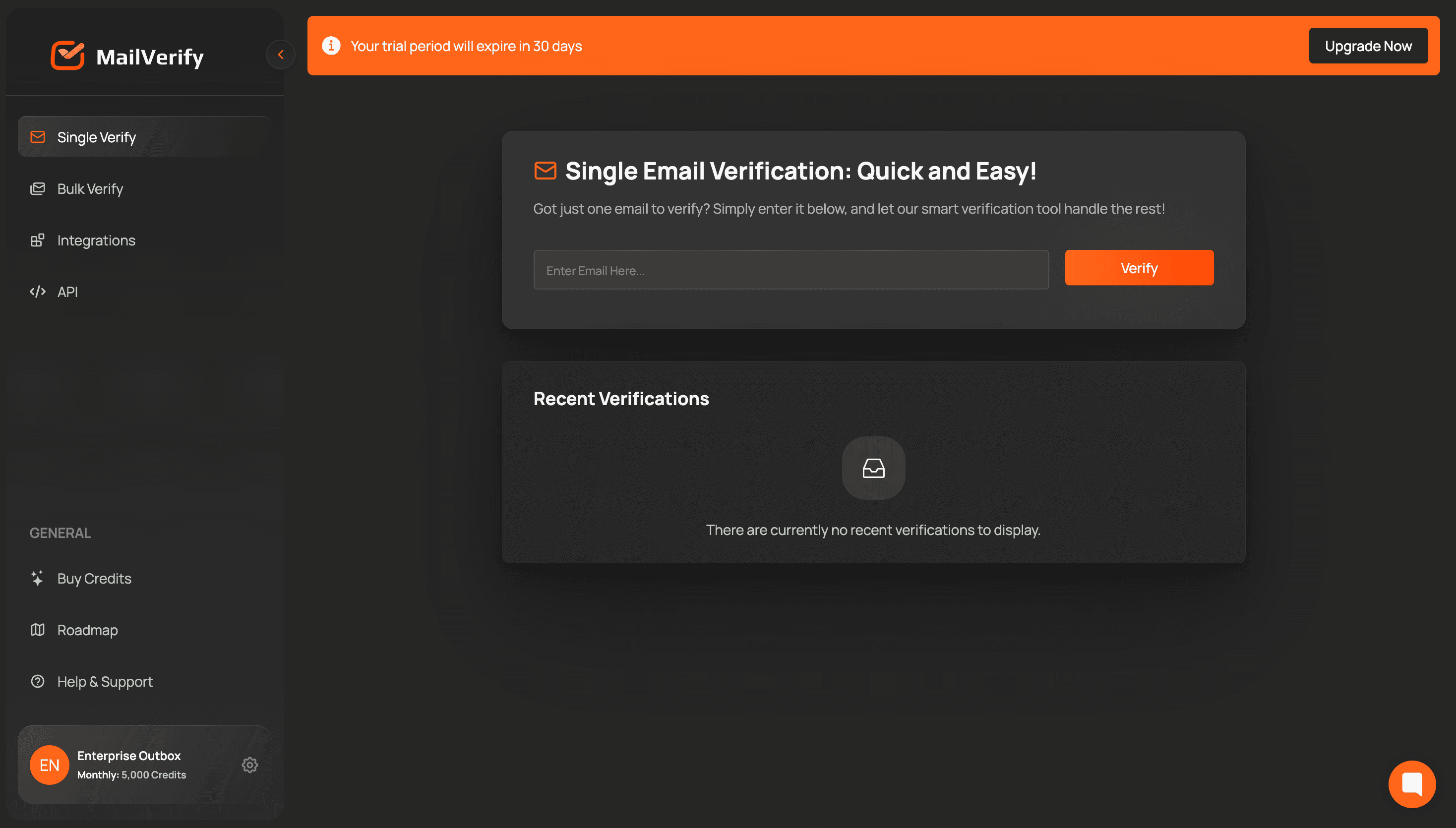This screenshot has height=828, width=1456.
Task: Open account settings gear for Enterprise Outbox
Action: click(x=250, y=765)
